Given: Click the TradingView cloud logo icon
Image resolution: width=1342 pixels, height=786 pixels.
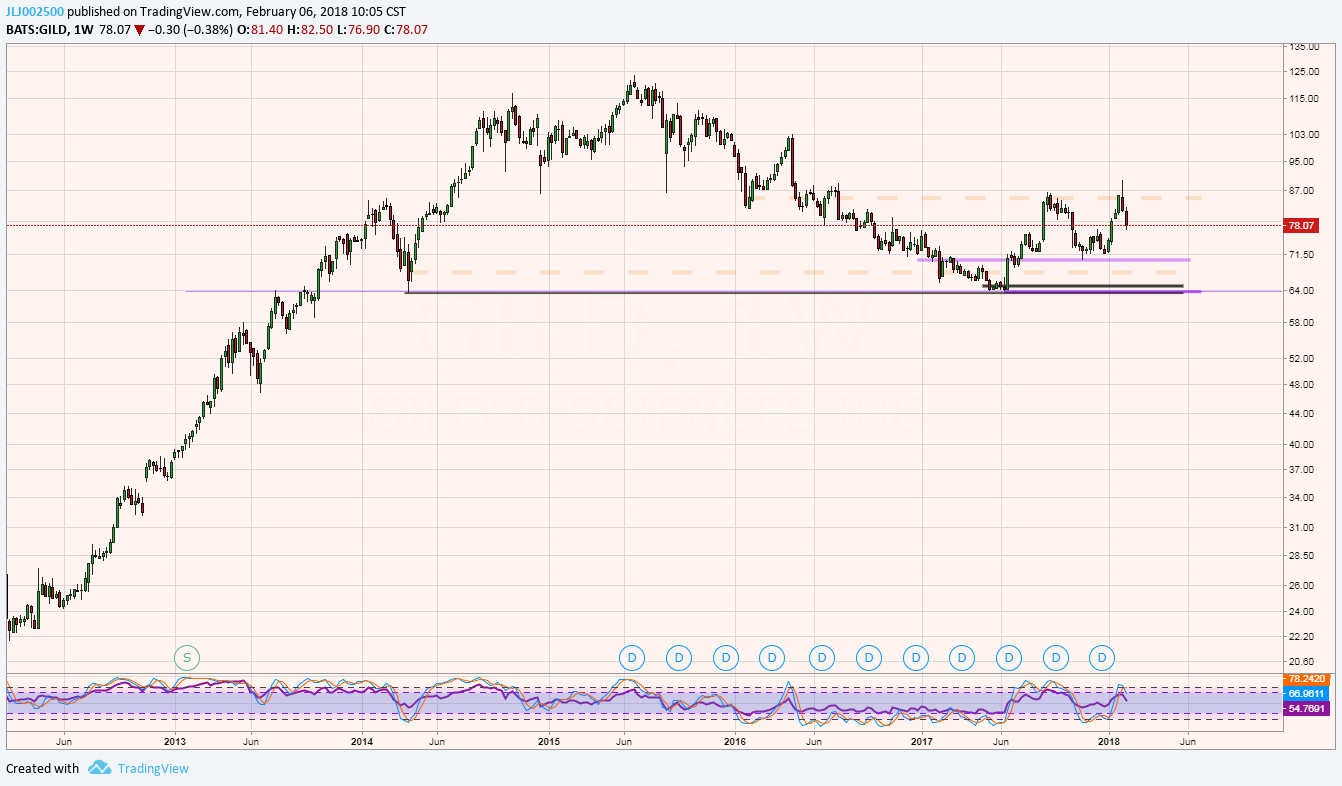Looking at the screenshot, I should coord(99,768).
